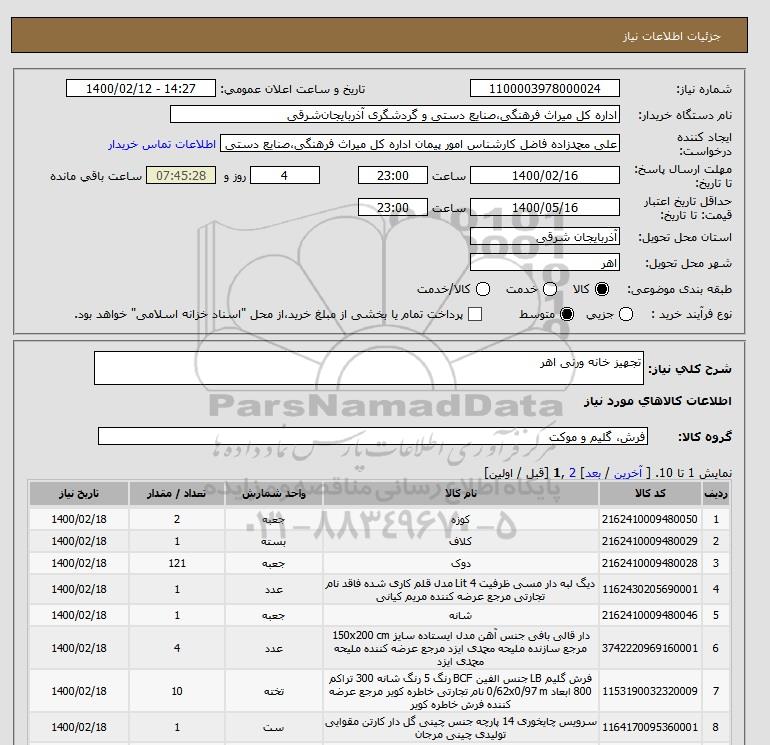770x745 pixels.
Task: Click item code 1153190032320009
Action: [650, 691]
